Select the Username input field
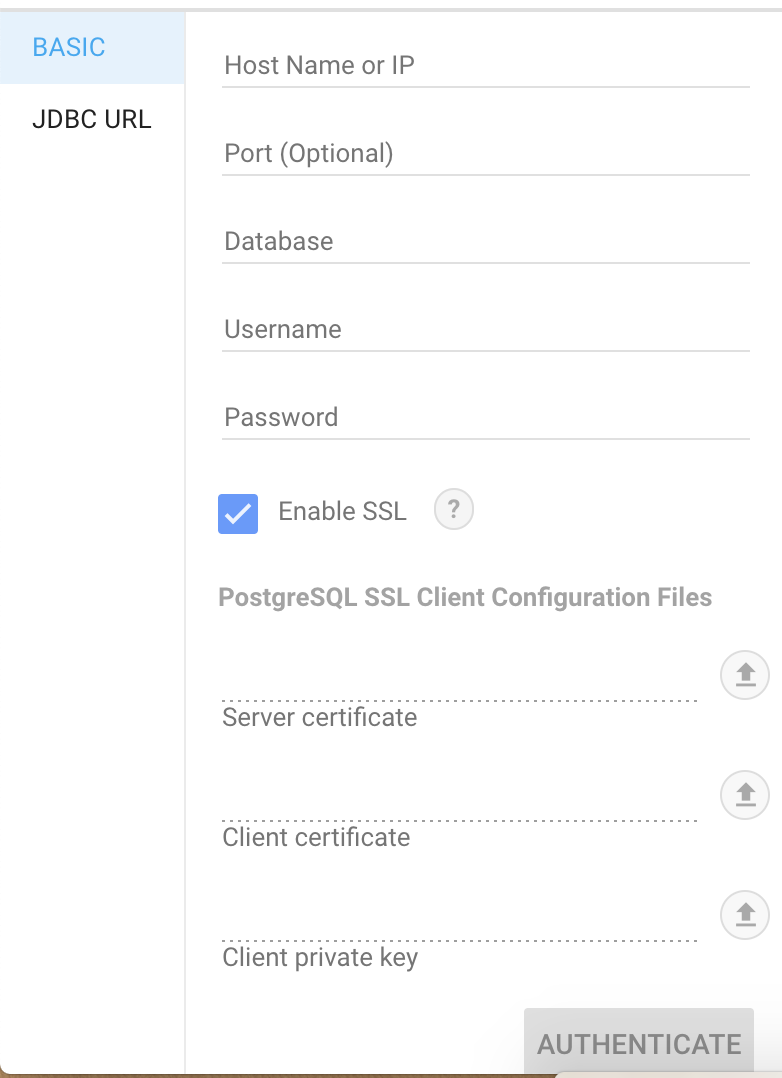Viewport: 782px width, 1078px height. 486,330
